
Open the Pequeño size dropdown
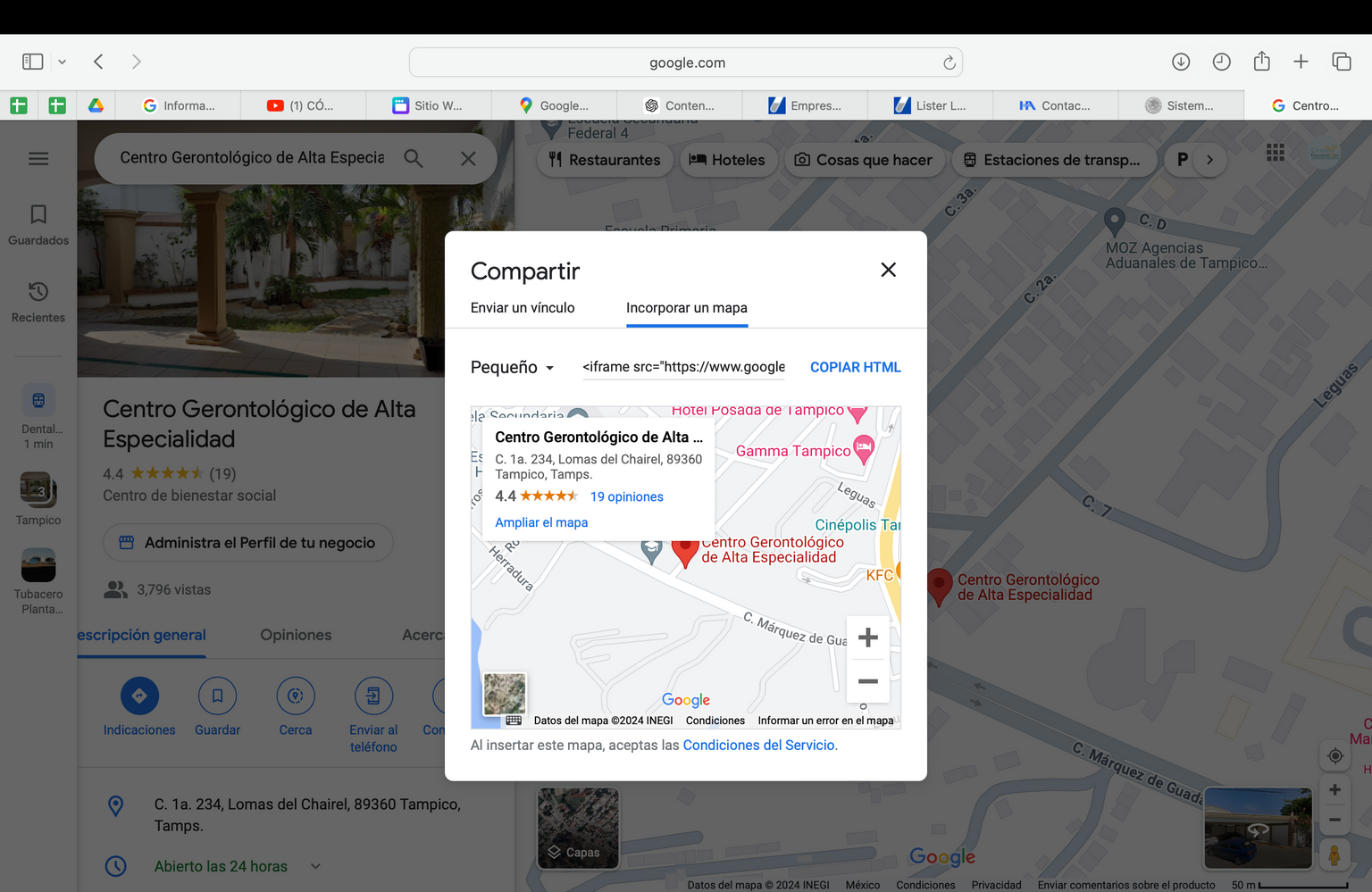point(513,367)
